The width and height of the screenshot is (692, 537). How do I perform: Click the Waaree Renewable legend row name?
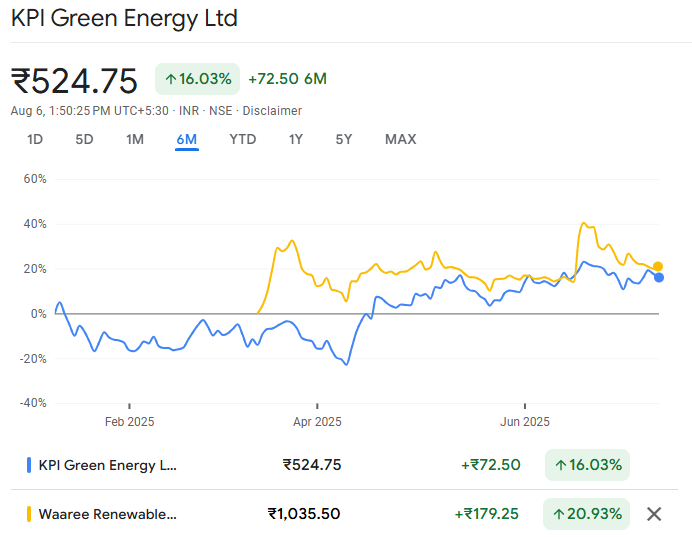tap(108, 514)
